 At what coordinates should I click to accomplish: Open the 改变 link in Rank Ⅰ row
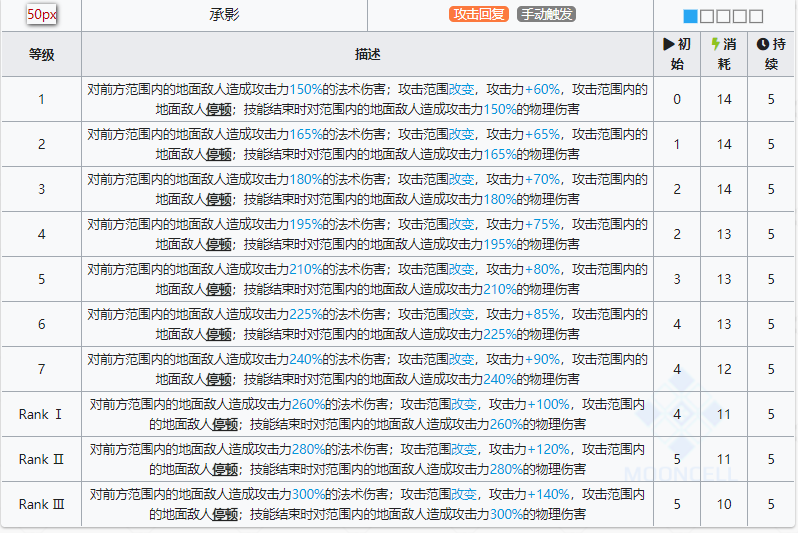click(464, 405)
